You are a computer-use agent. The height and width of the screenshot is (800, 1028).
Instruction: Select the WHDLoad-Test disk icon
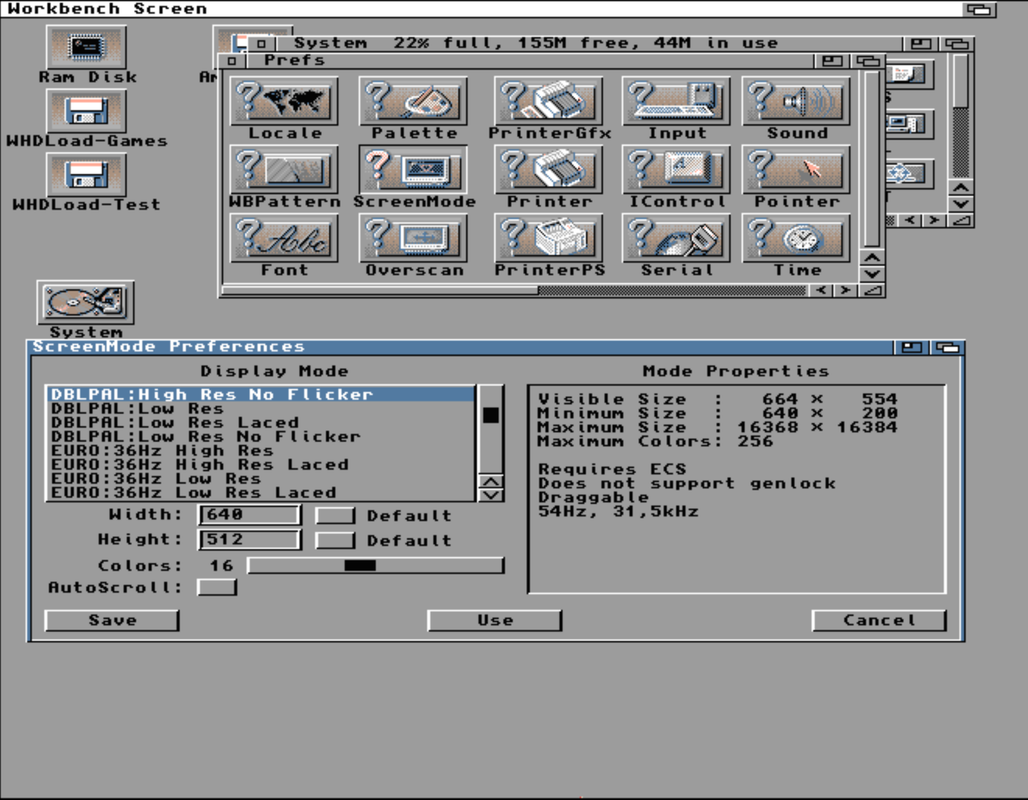pos(87,174)
